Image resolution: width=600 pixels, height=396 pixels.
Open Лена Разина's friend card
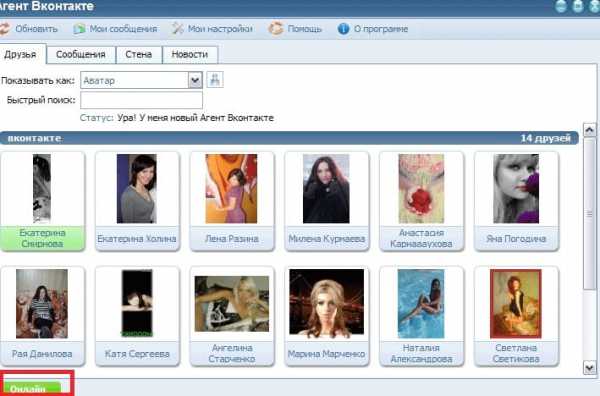tap(232, 202)
